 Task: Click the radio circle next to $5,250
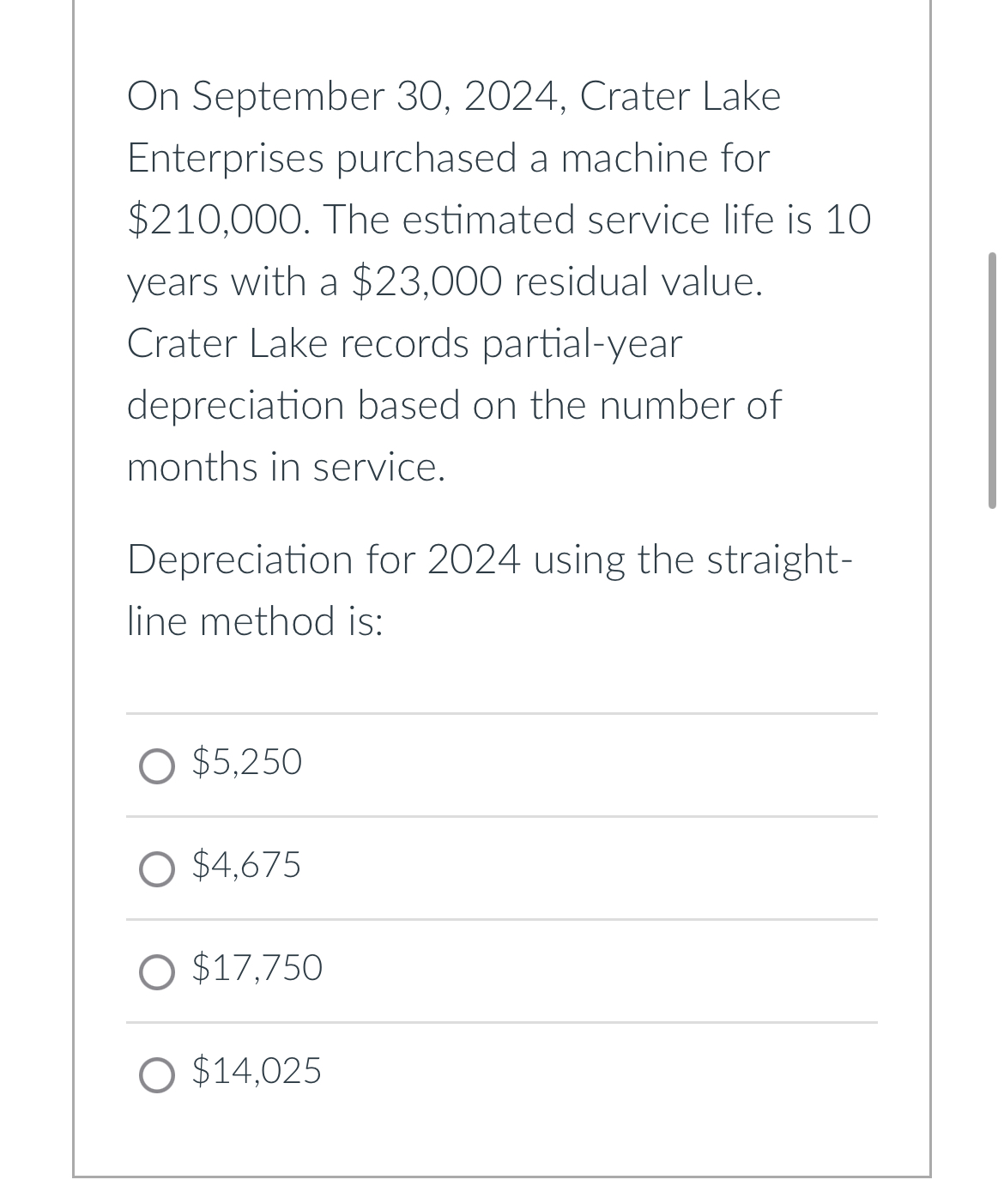tap(157, 765)
